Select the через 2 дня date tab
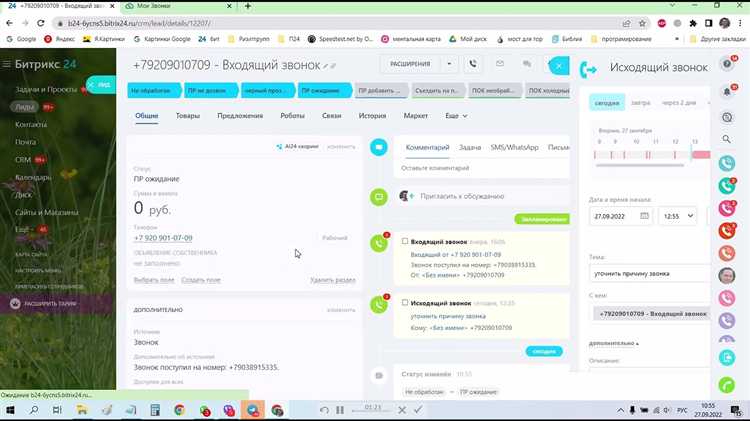750x421 pixels. pyautogui.click(x=679, y=103)
